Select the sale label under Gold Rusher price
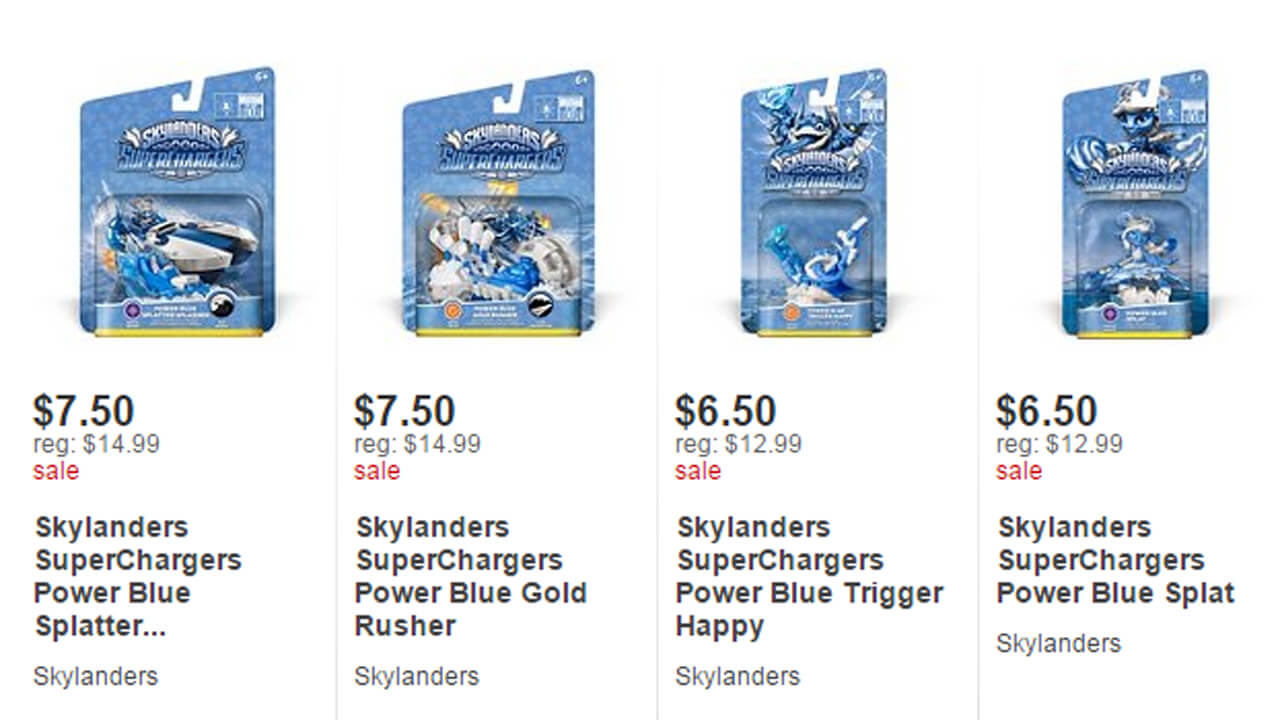The height and width of the screenshot is (720, 1280). pyautogui.click(x=377, y=471)
